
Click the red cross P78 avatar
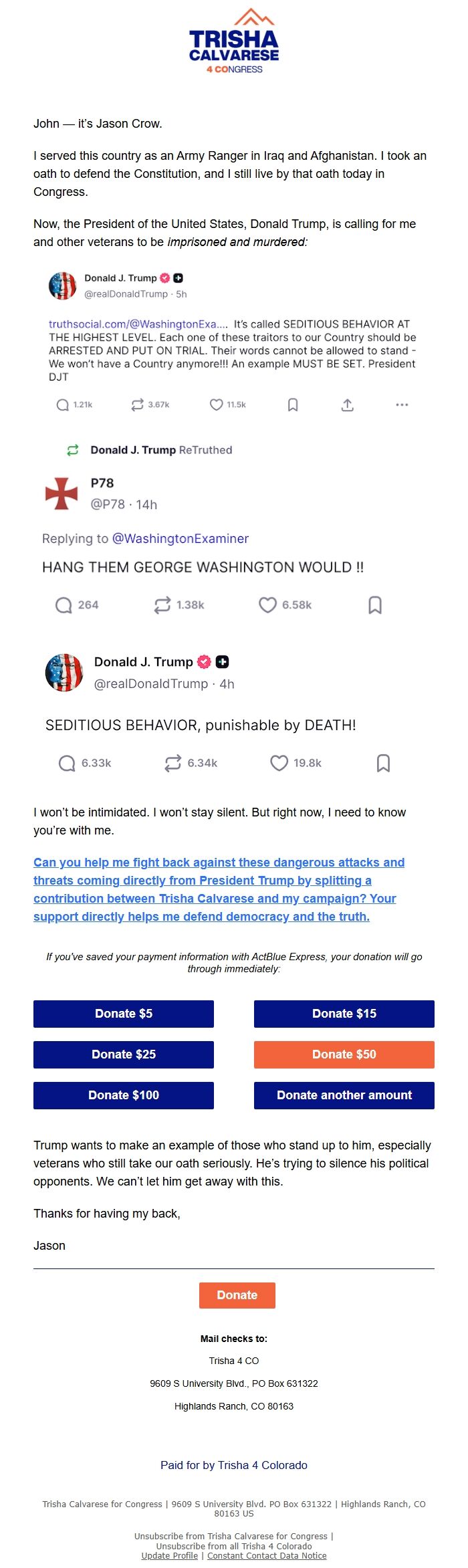click(62, 494)
